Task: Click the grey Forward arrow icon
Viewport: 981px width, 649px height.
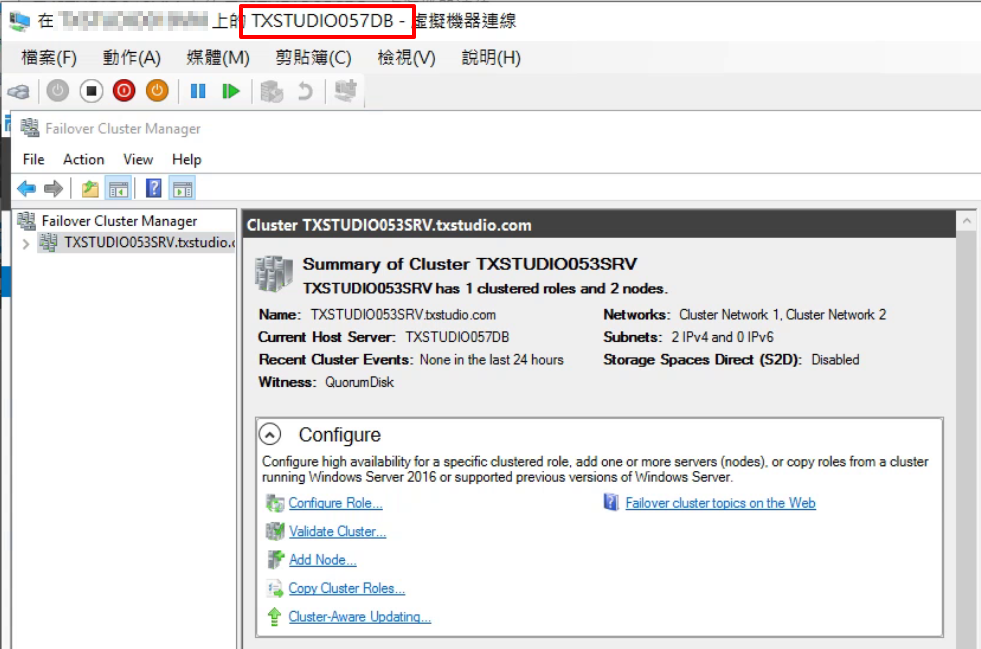Action: 54,188
